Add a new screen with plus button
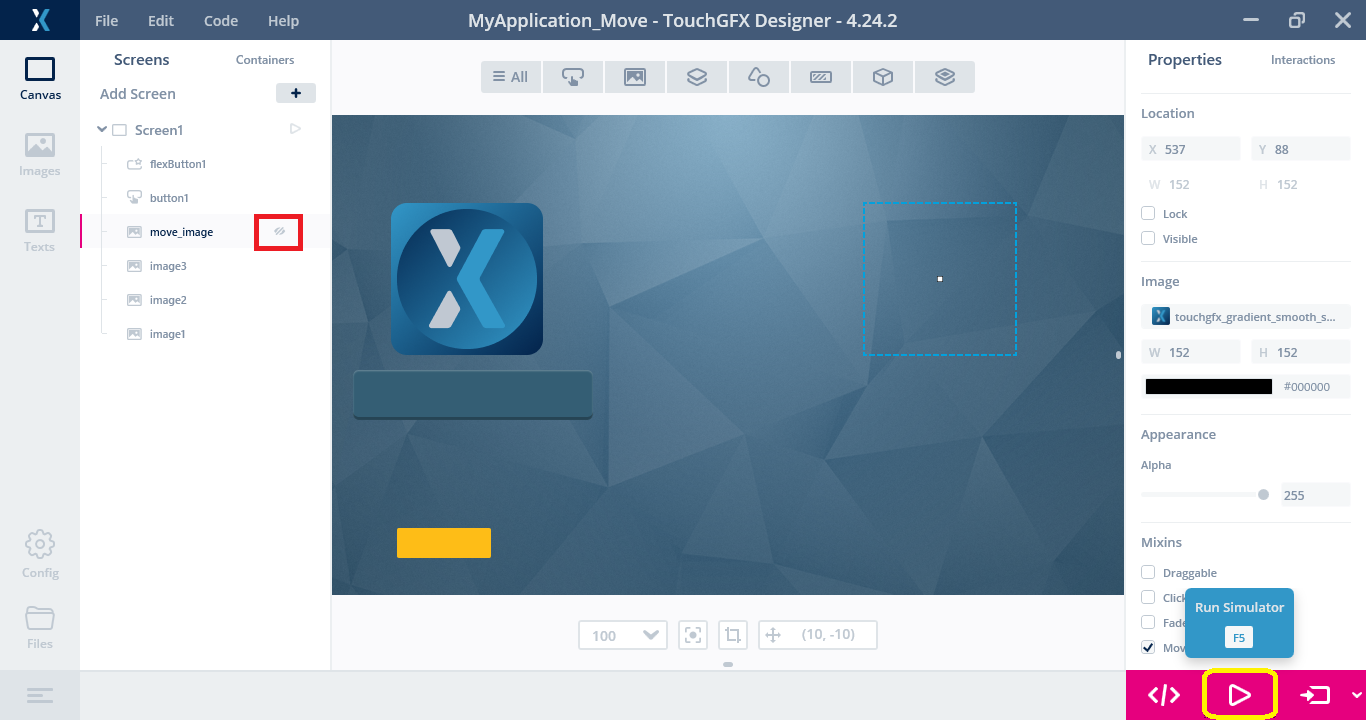Viewport: 1366px width, 720px height. pos(296,93)
